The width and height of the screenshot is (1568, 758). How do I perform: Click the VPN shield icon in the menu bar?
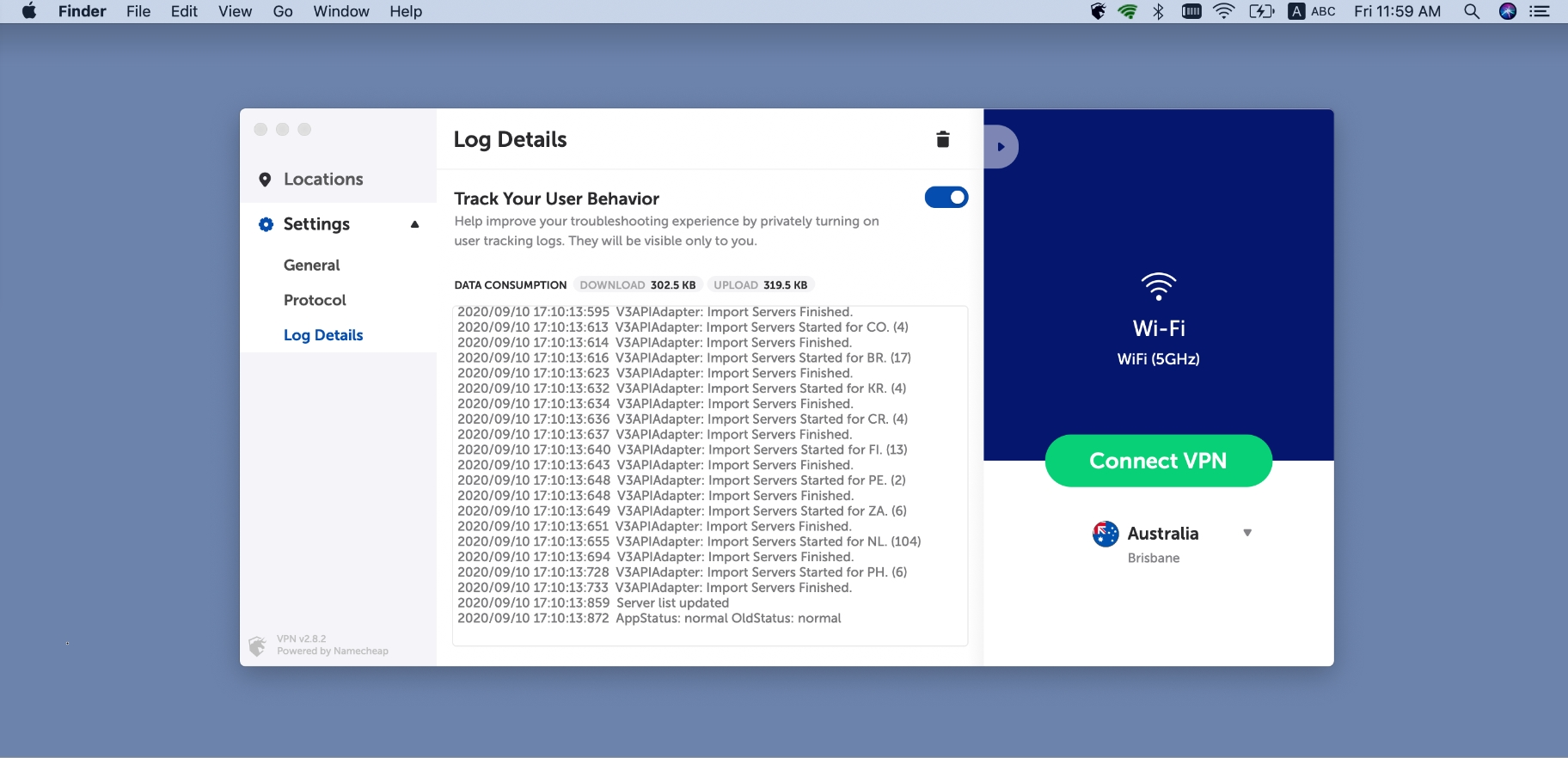(x=1098, y=11)
